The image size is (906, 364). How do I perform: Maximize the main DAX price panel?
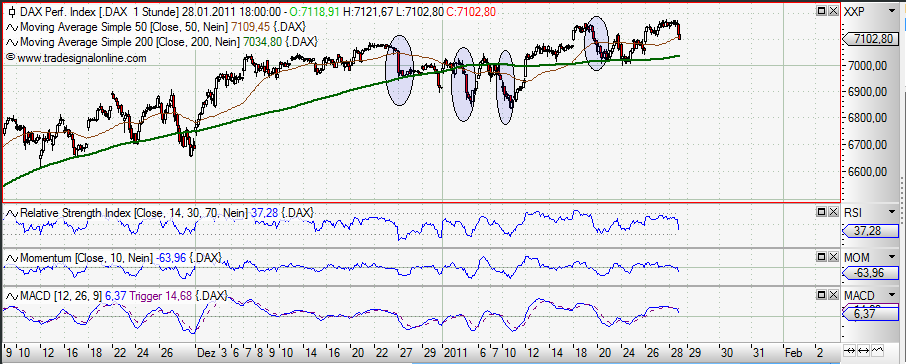[x=822, y=11]
